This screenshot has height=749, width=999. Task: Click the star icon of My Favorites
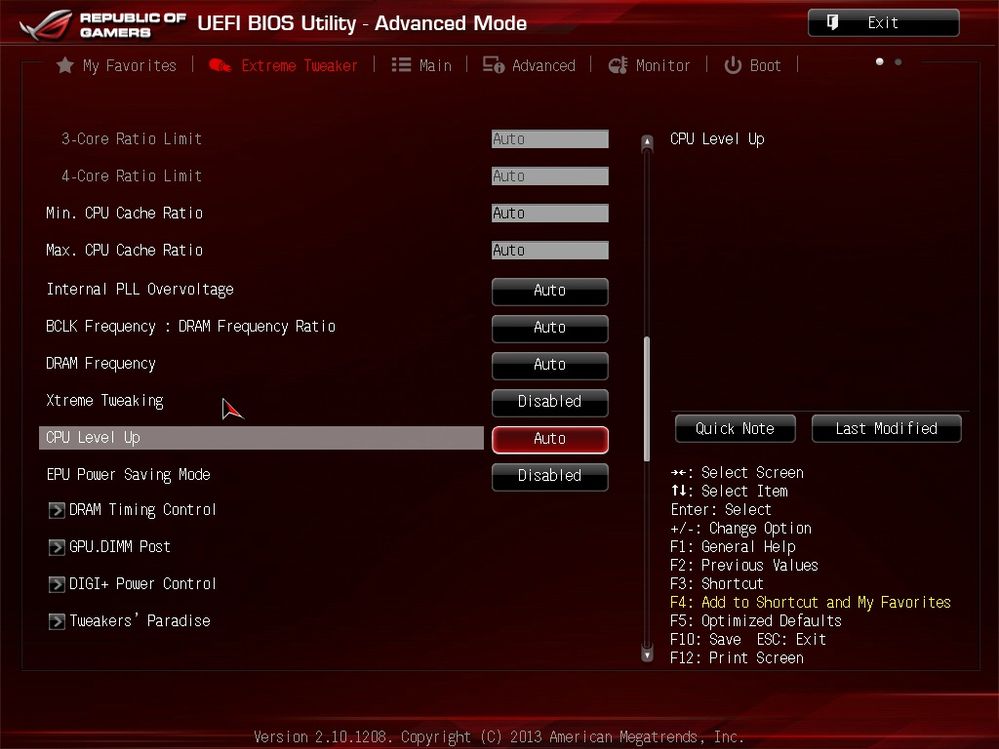point(65,65)
